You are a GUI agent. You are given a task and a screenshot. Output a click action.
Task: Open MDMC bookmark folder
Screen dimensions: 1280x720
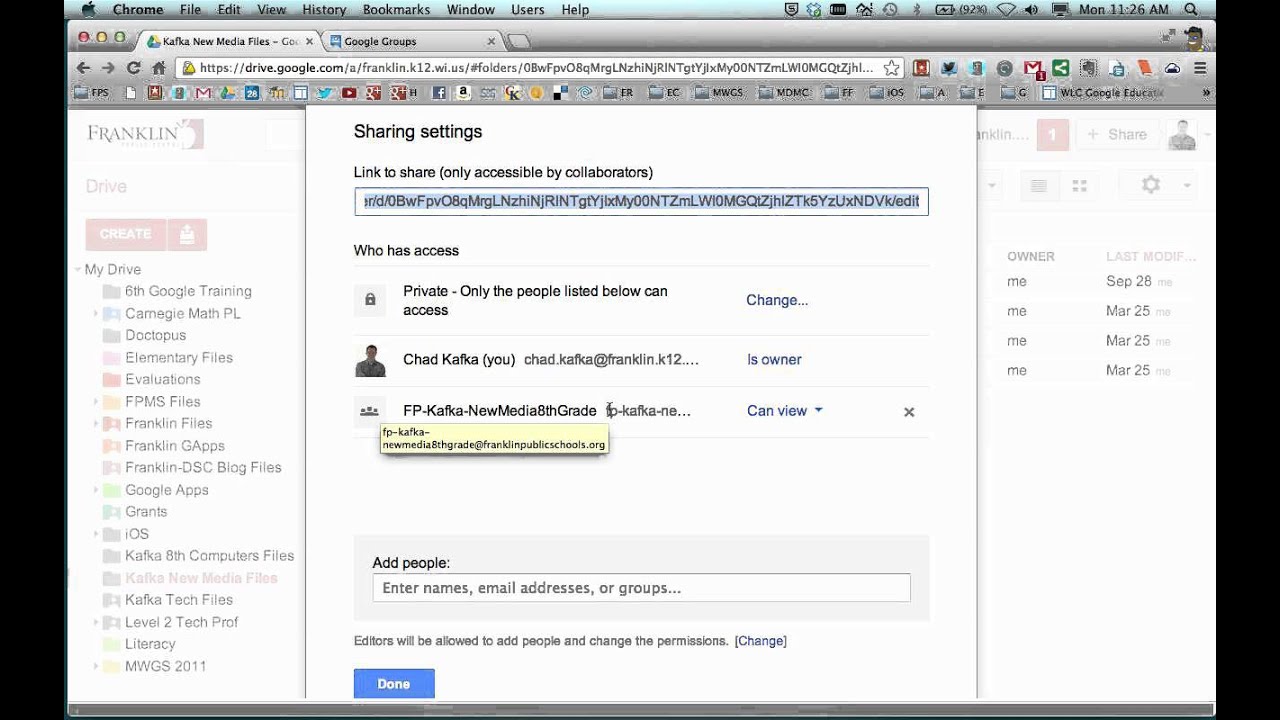click(783, 93)
